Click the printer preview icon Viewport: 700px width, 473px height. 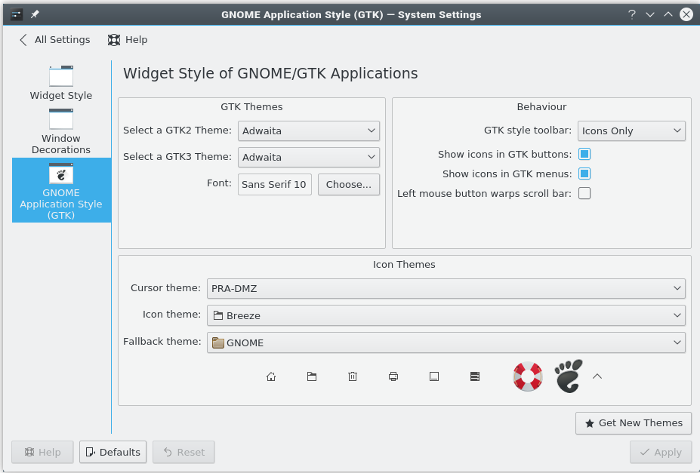point(393,377)
